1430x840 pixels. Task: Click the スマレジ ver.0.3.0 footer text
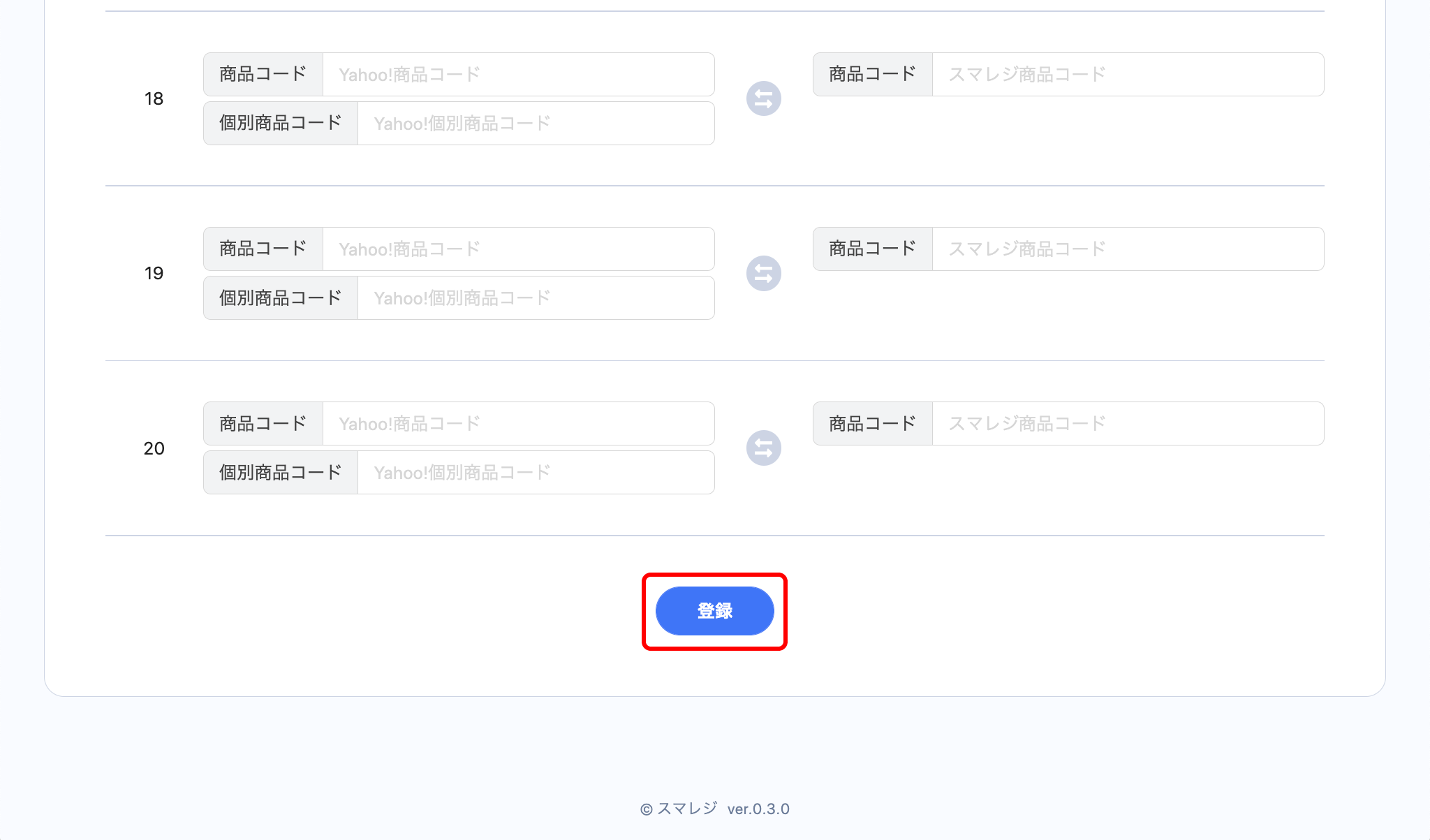click(x=714, y=809)
